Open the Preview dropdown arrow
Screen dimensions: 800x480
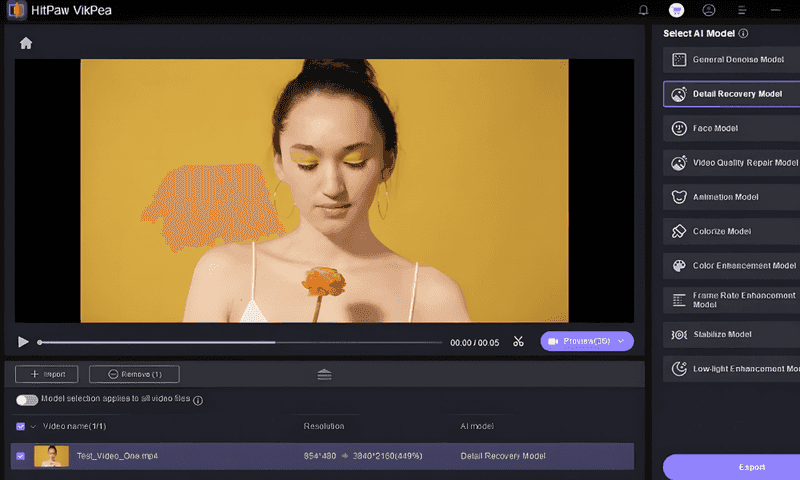tap(621, 341)
